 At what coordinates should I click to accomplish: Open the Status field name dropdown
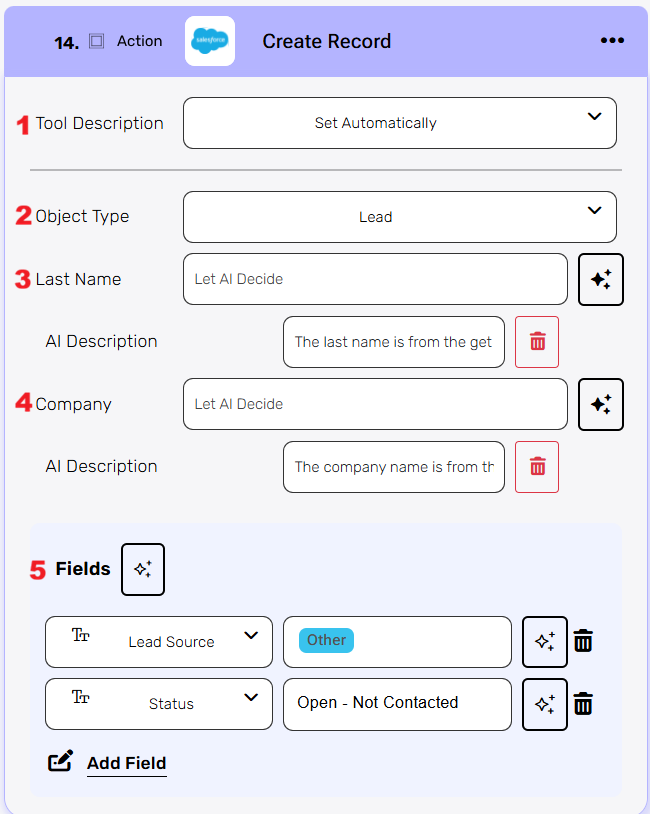pyautogui.click(x=159, y=704)
